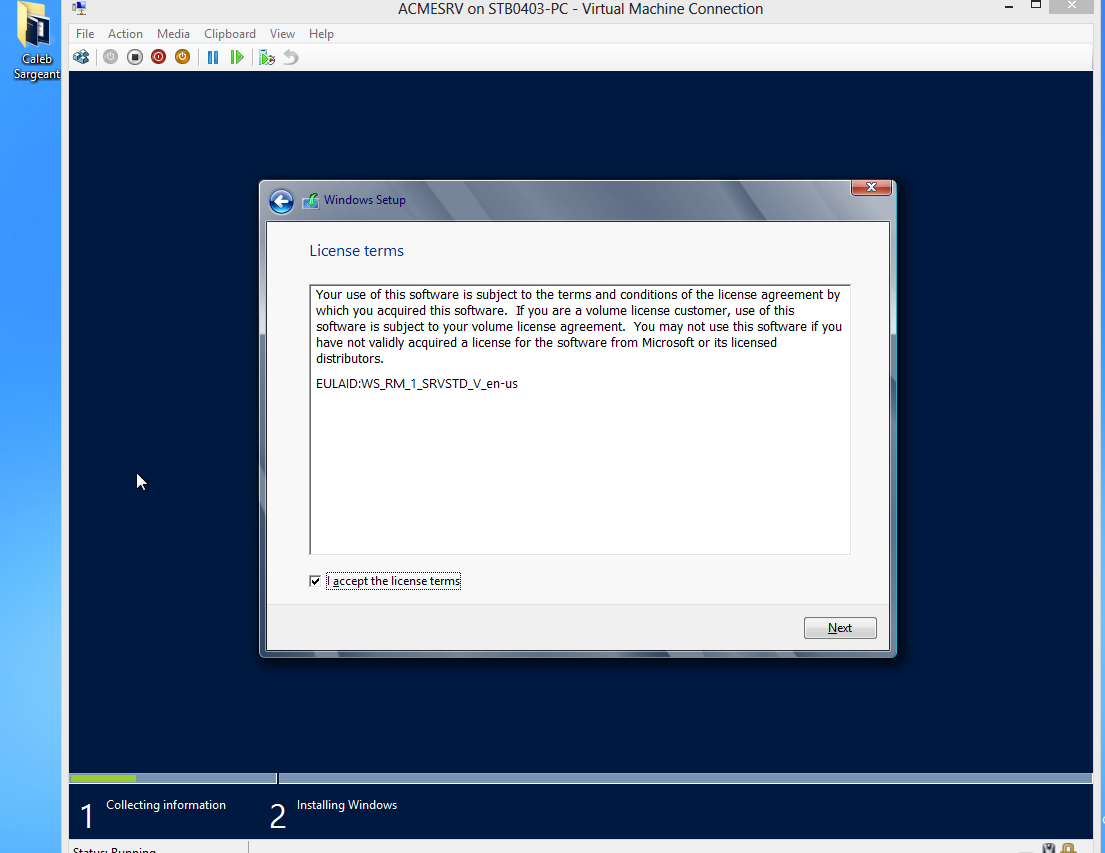Click the green Reset toolbar icon
The width and height of the screenshot is (1105, 853).
click(237, 57)
